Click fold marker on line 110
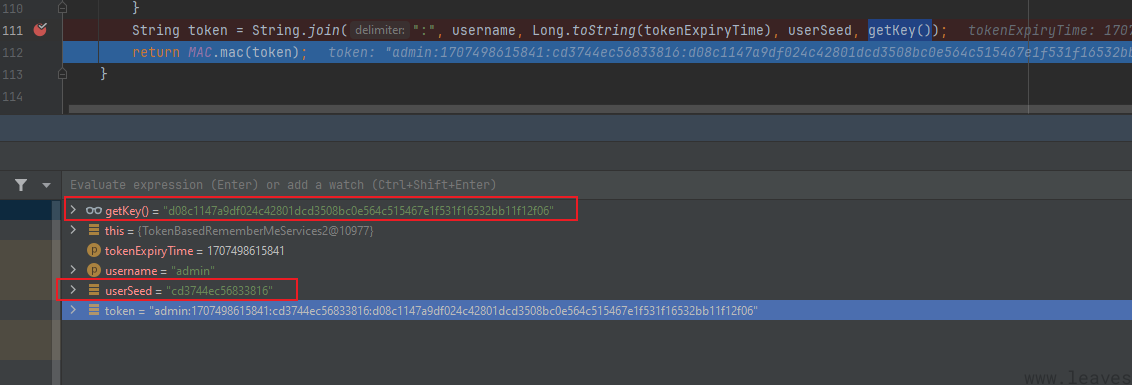The height and width of the screenshot is (385, 1132). tap(63, 7)
